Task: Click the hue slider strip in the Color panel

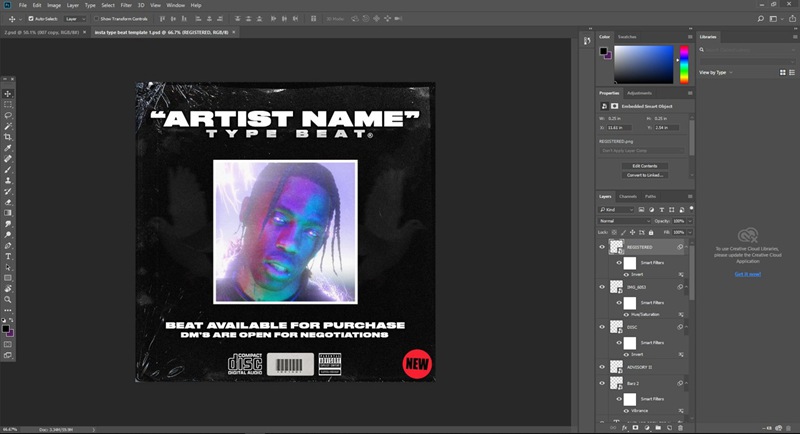Action: coord(684,65)
